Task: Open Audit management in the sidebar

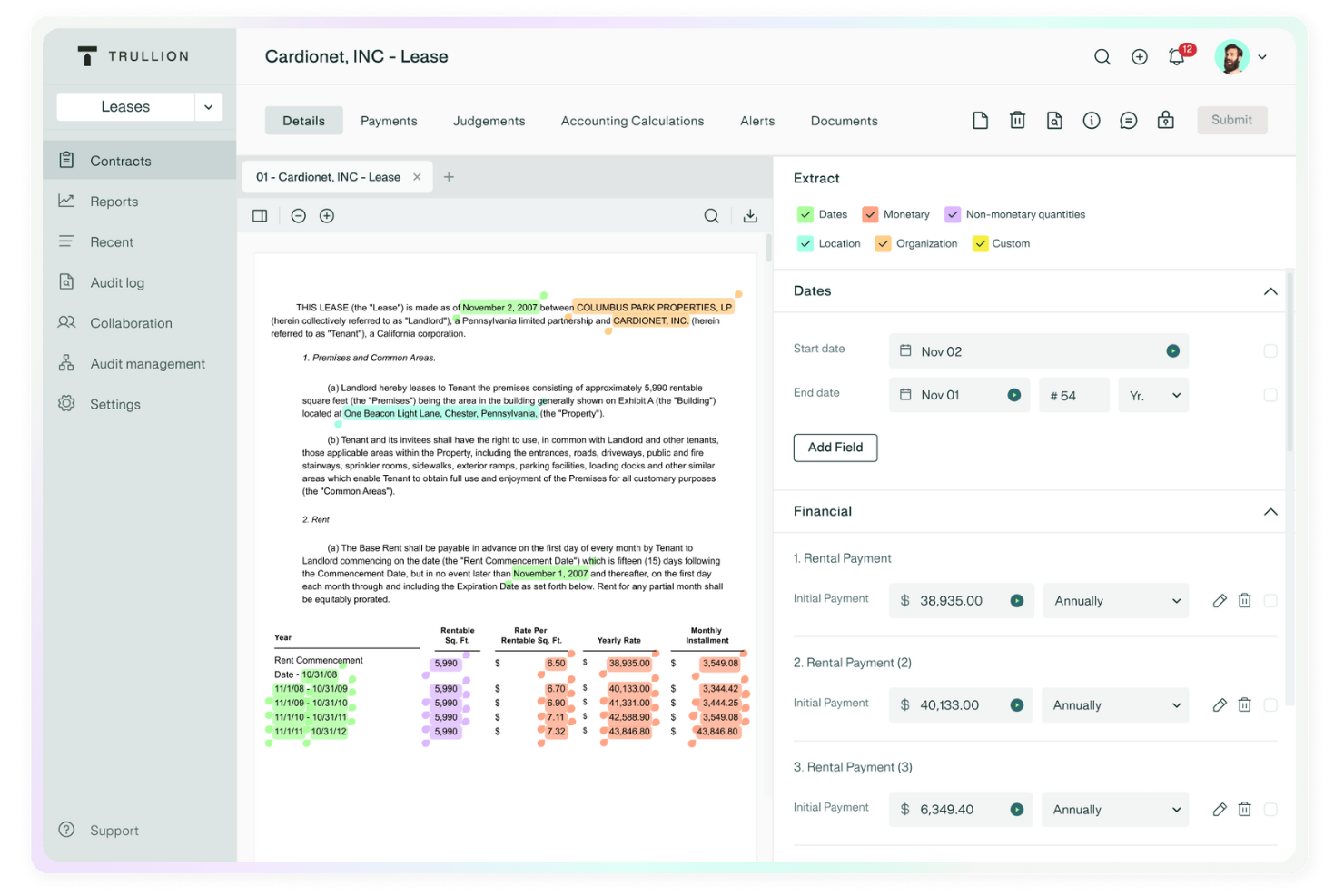Action: (139, 363)
